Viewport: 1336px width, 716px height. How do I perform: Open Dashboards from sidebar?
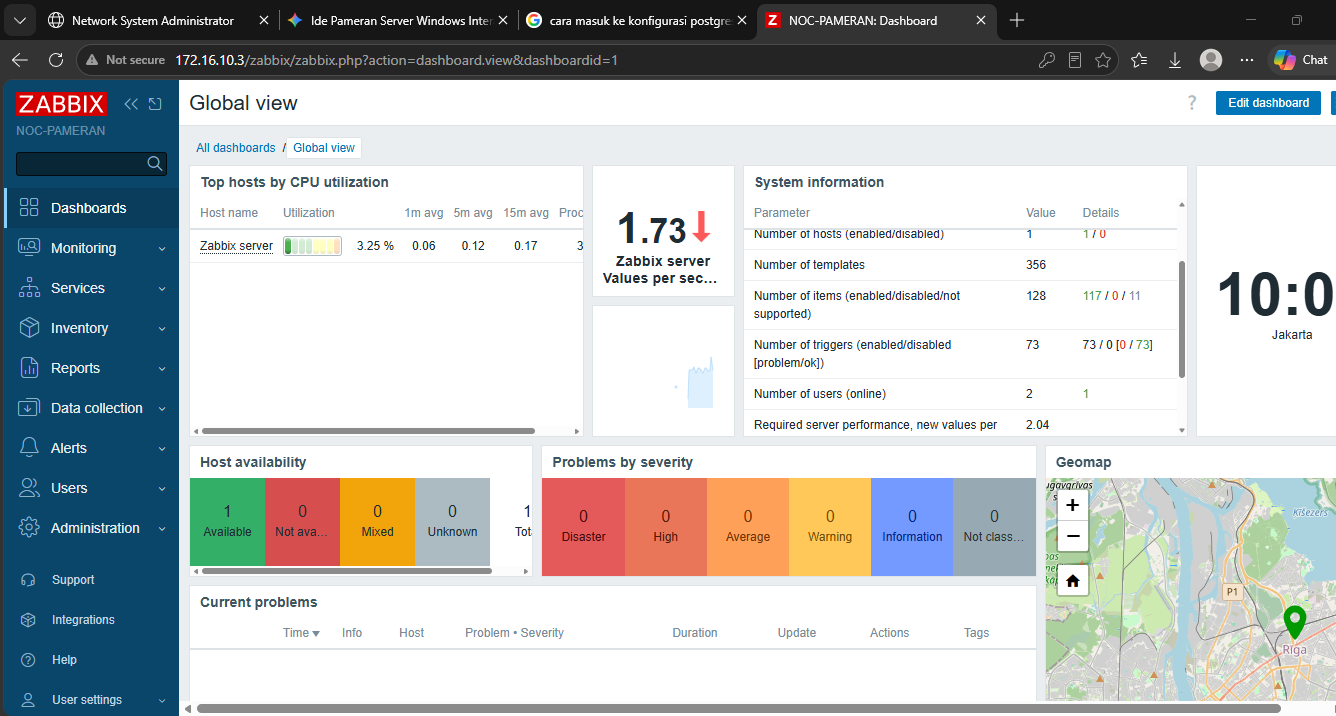coord(91,208)
